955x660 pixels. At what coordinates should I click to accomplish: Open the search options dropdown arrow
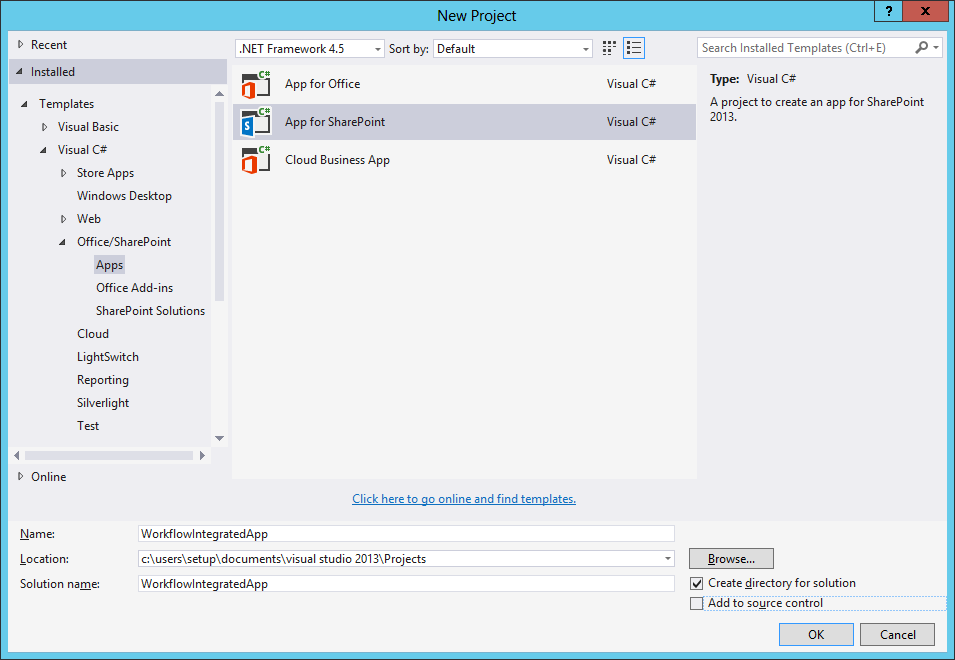click(936, 47)
